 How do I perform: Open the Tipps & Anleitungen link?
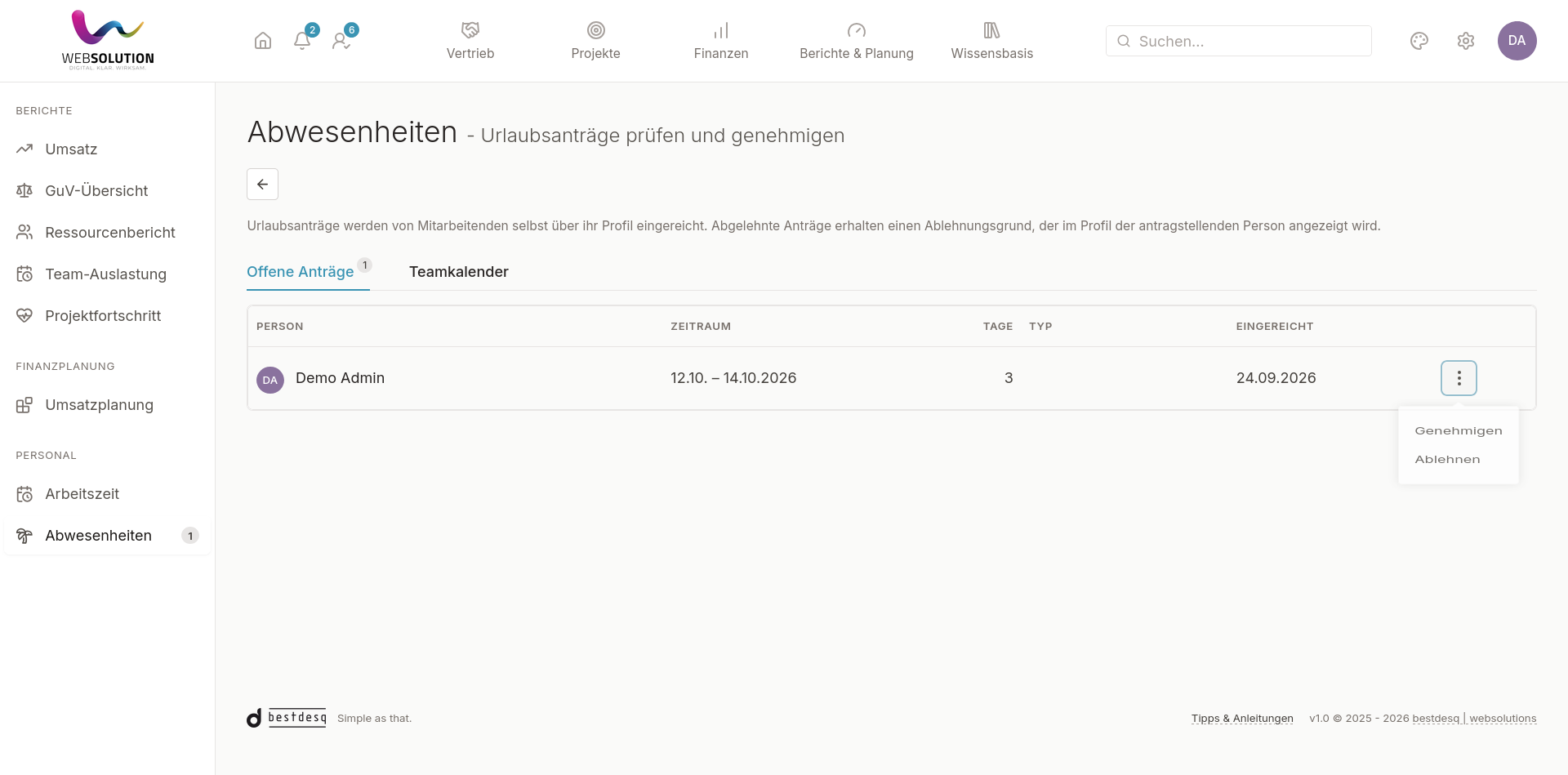1242,719
